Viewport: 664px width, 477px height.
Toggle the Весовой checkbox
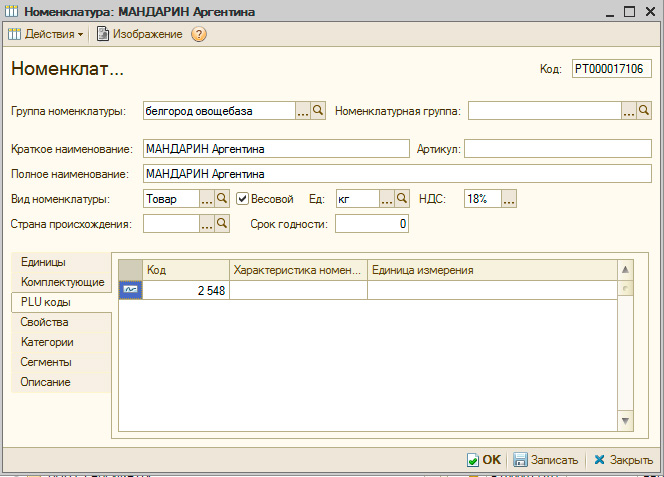coord(242,199)
